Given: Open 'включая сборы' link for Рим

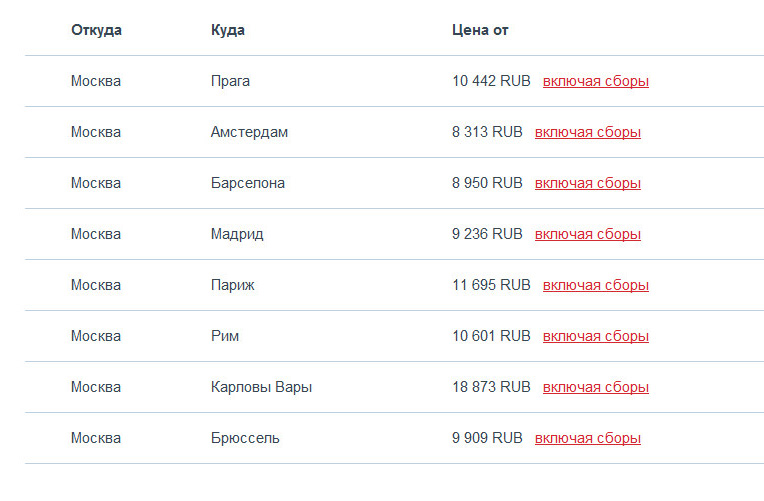Looking at the screenshot, I should [x=595, y=336].
